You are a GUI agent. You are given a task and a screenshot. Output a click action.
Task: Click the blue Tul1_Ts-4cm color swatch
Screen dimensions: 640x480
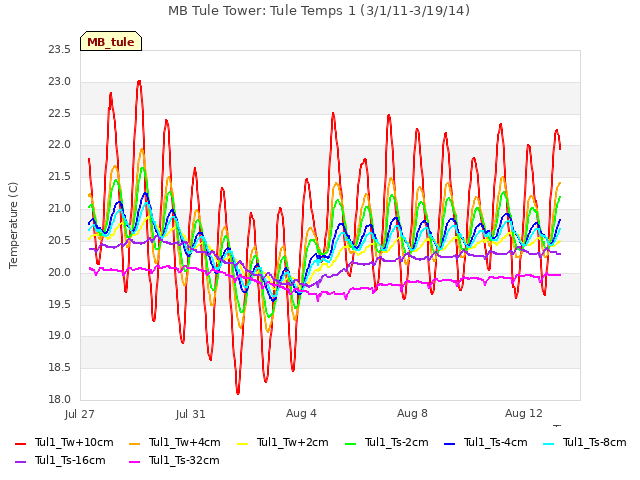tap(450, 444)
